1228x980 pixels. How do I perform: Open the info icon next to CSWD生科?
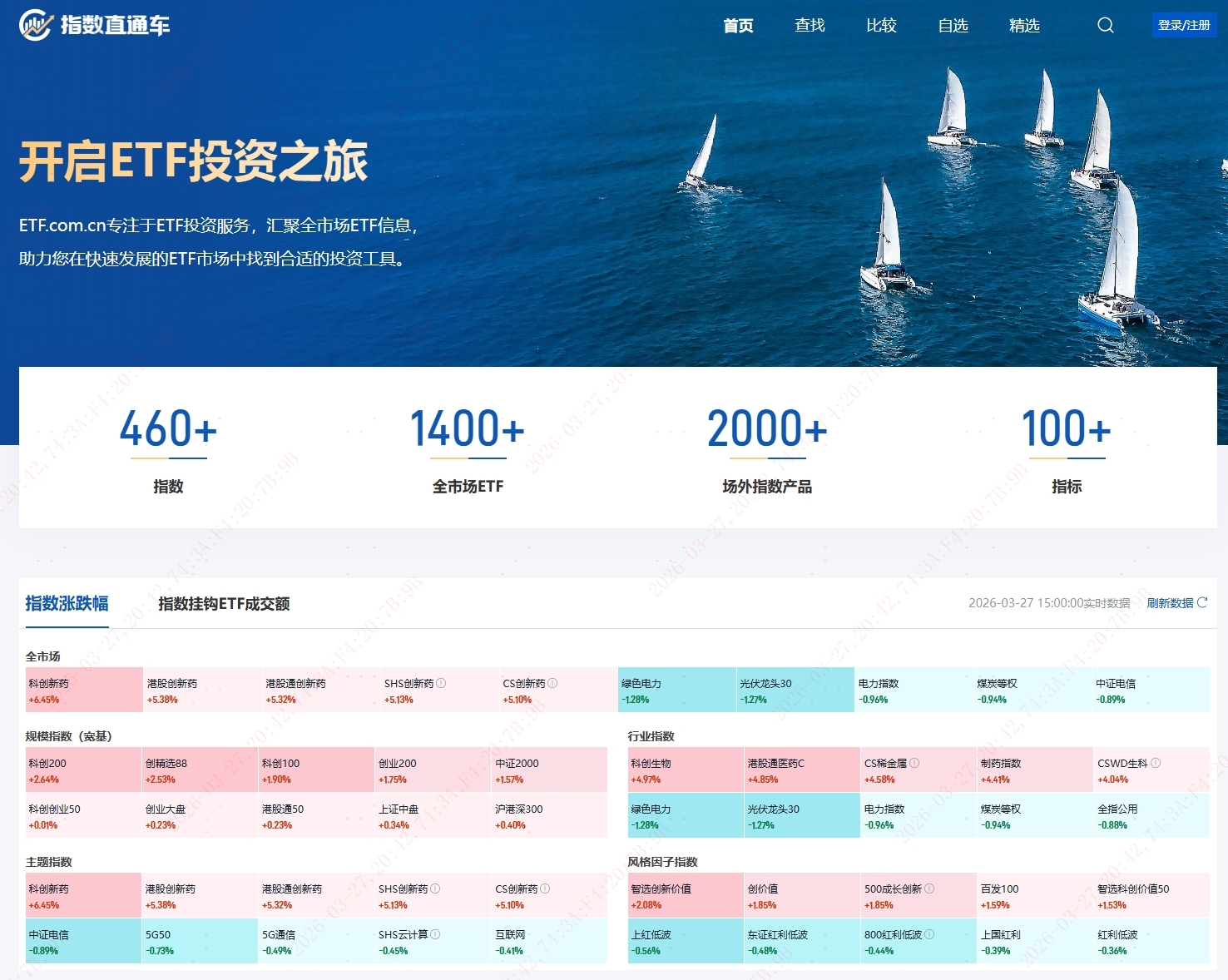click(1155, 764)
